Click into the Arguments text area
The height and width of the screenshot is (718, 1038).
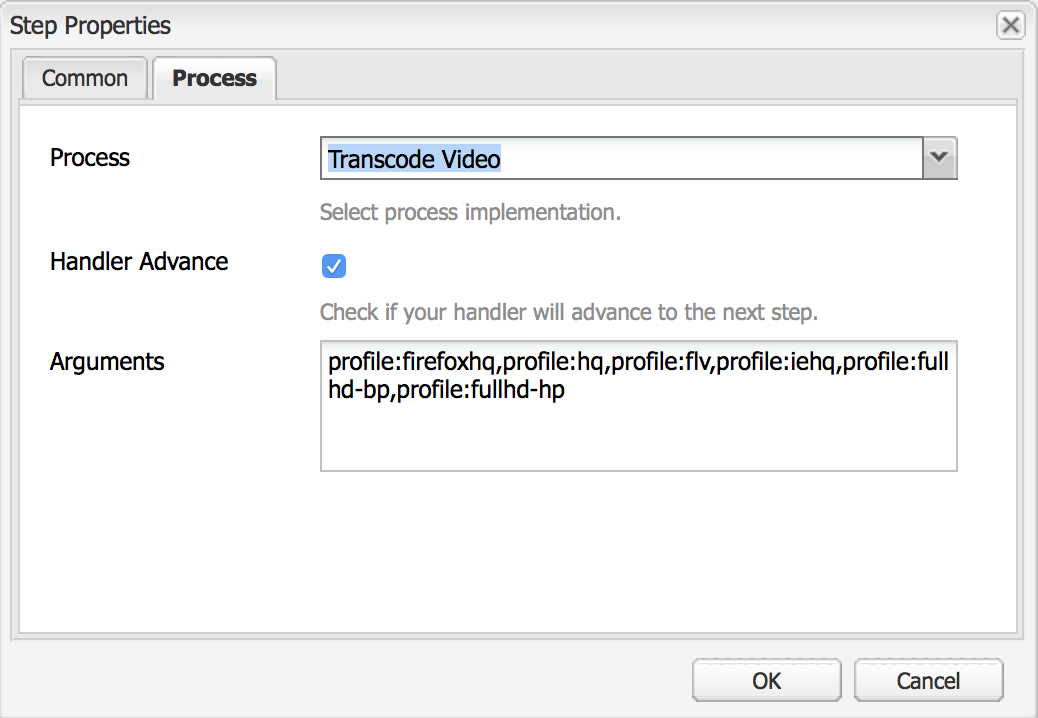click(x=639, y=406)
